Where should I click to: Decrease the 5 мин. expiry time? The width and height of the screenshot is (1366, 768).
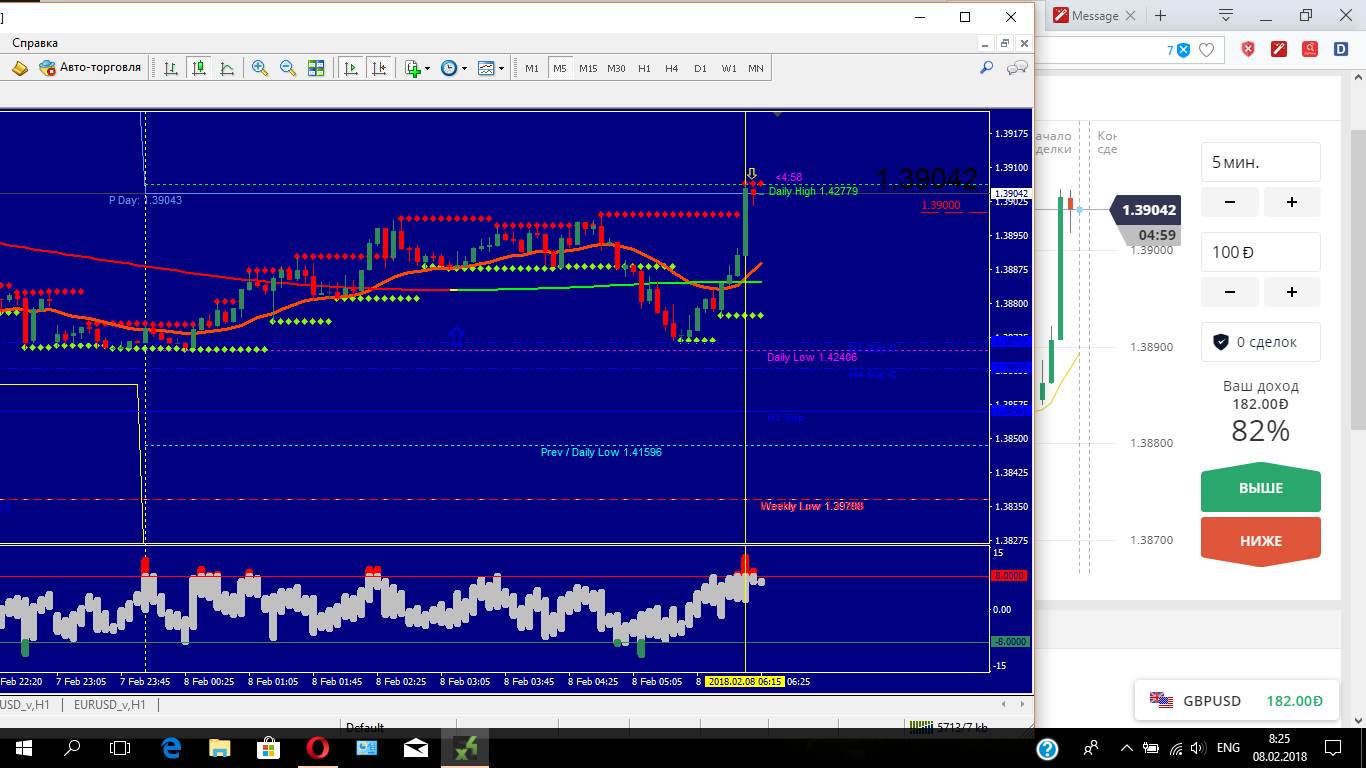pyautogui.click(x=1229, y=202)
